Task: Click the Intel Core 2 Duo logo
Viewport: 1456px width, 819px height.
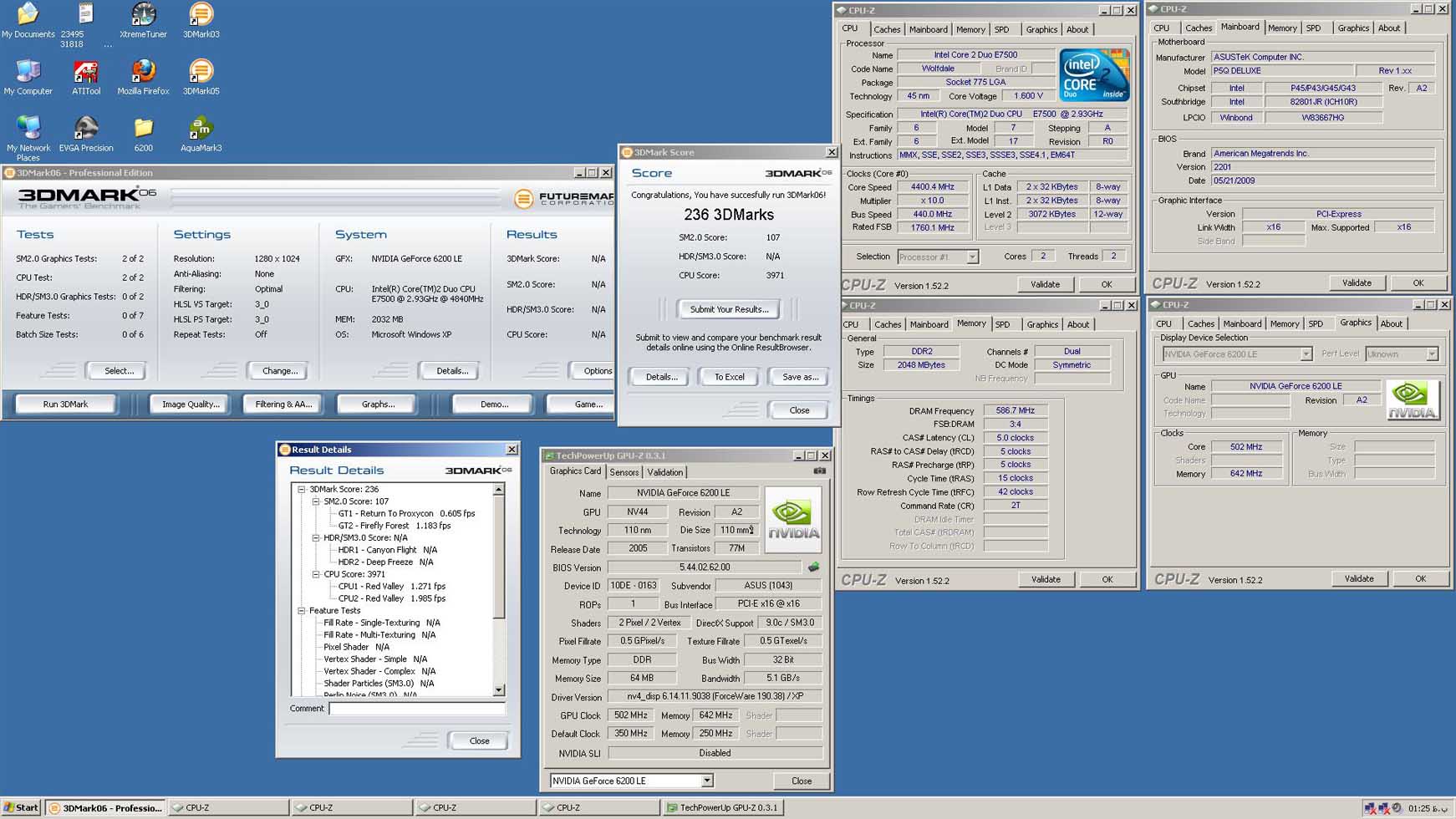Action: click(x=1094, y=75)
